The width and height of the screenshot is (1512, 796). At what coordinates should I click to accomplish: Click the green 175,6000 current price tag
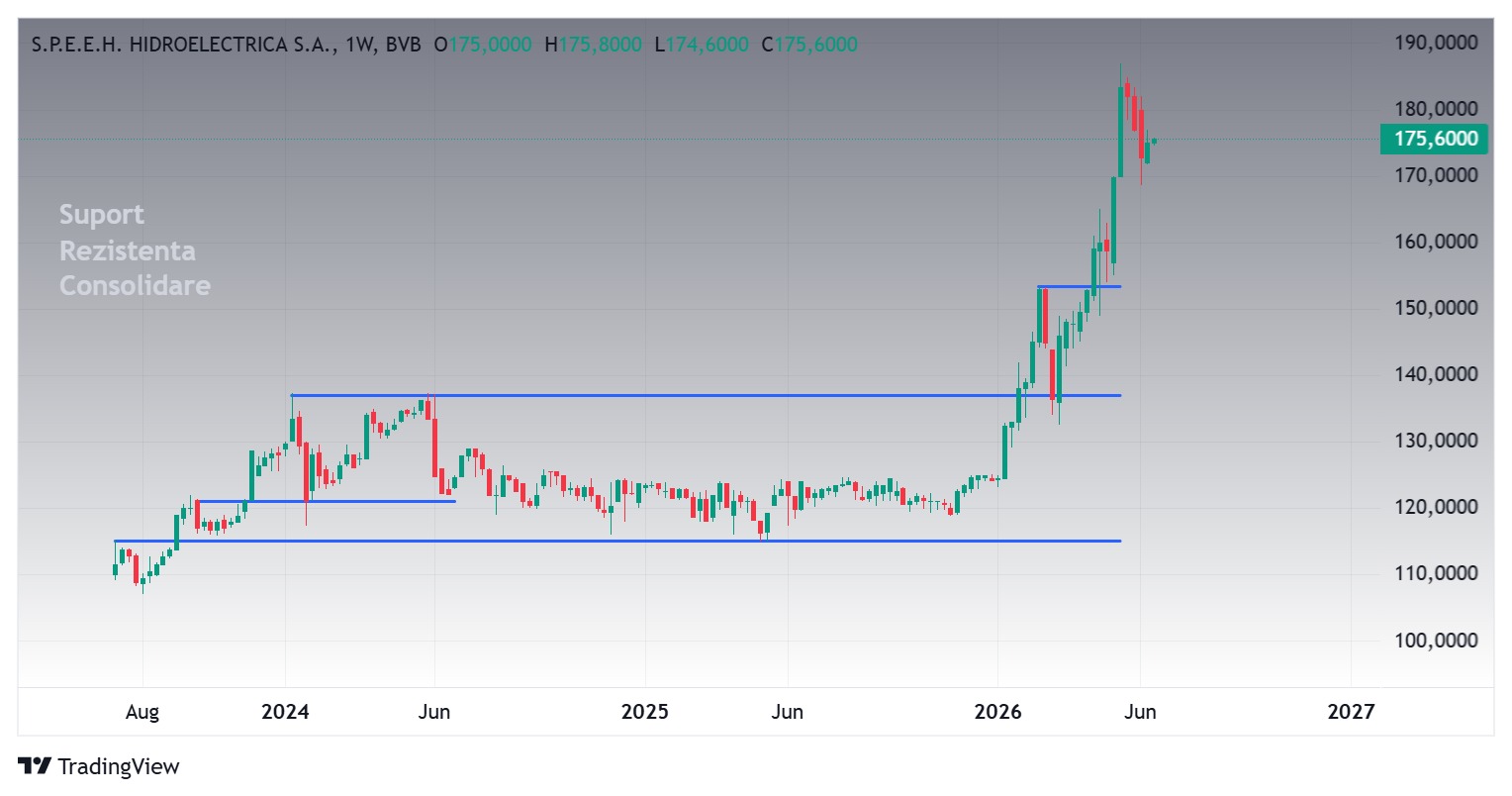click(x=1436, y=139)
